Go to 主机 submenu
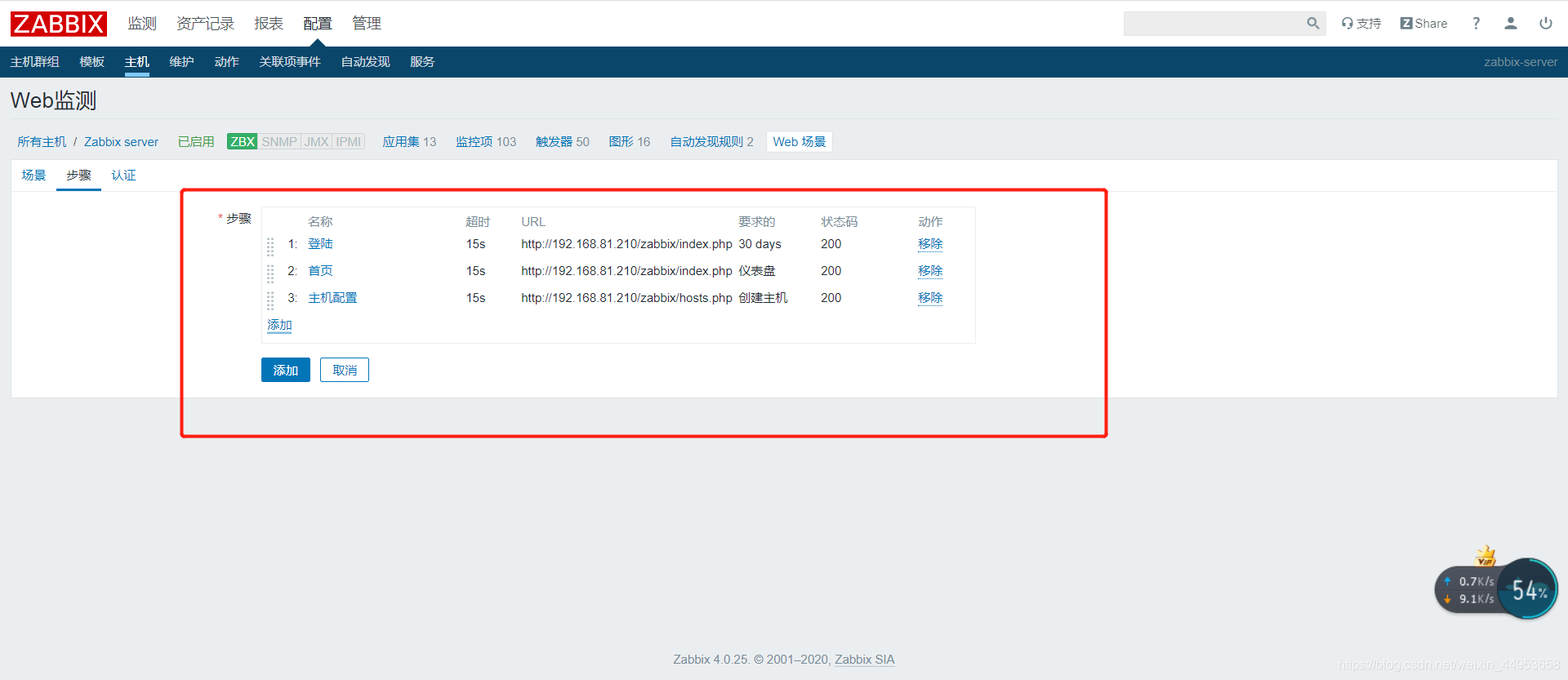The width and height of the screenshot is (1568, 680). [x=137, y=62]
